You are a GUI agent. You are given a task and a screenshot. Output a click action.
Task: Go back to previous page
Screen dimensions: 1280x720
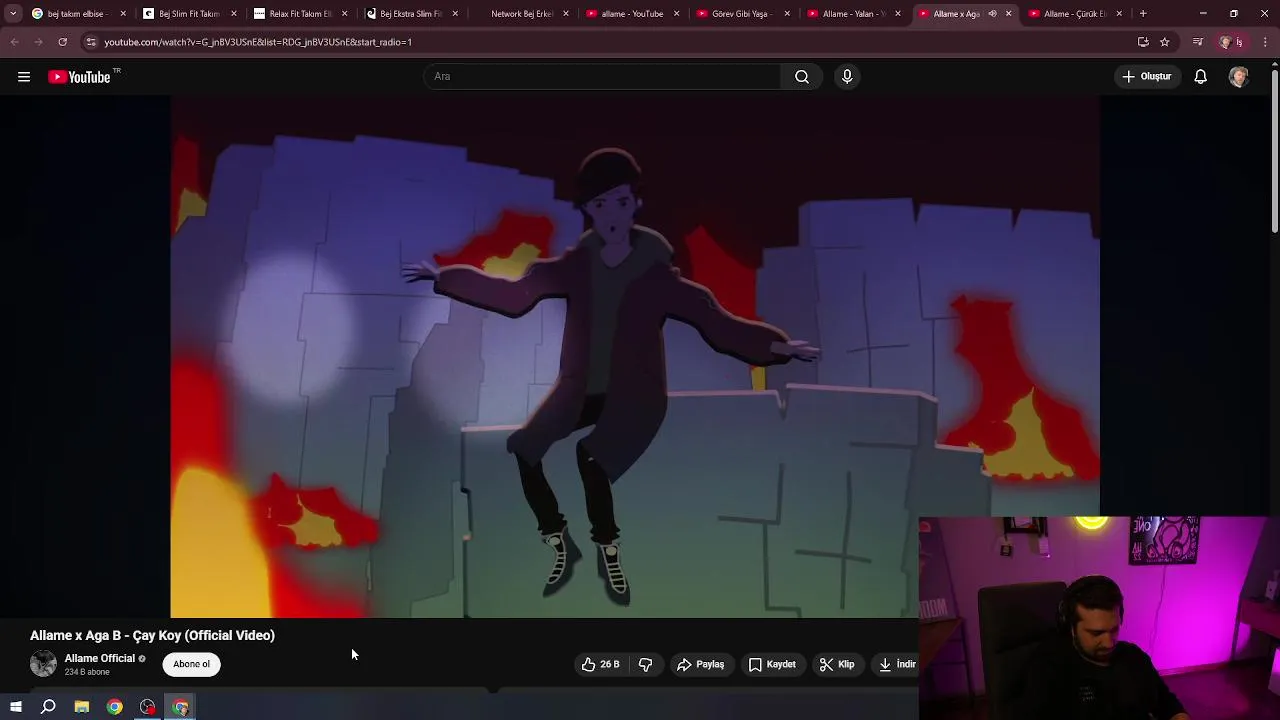point(15,42)
